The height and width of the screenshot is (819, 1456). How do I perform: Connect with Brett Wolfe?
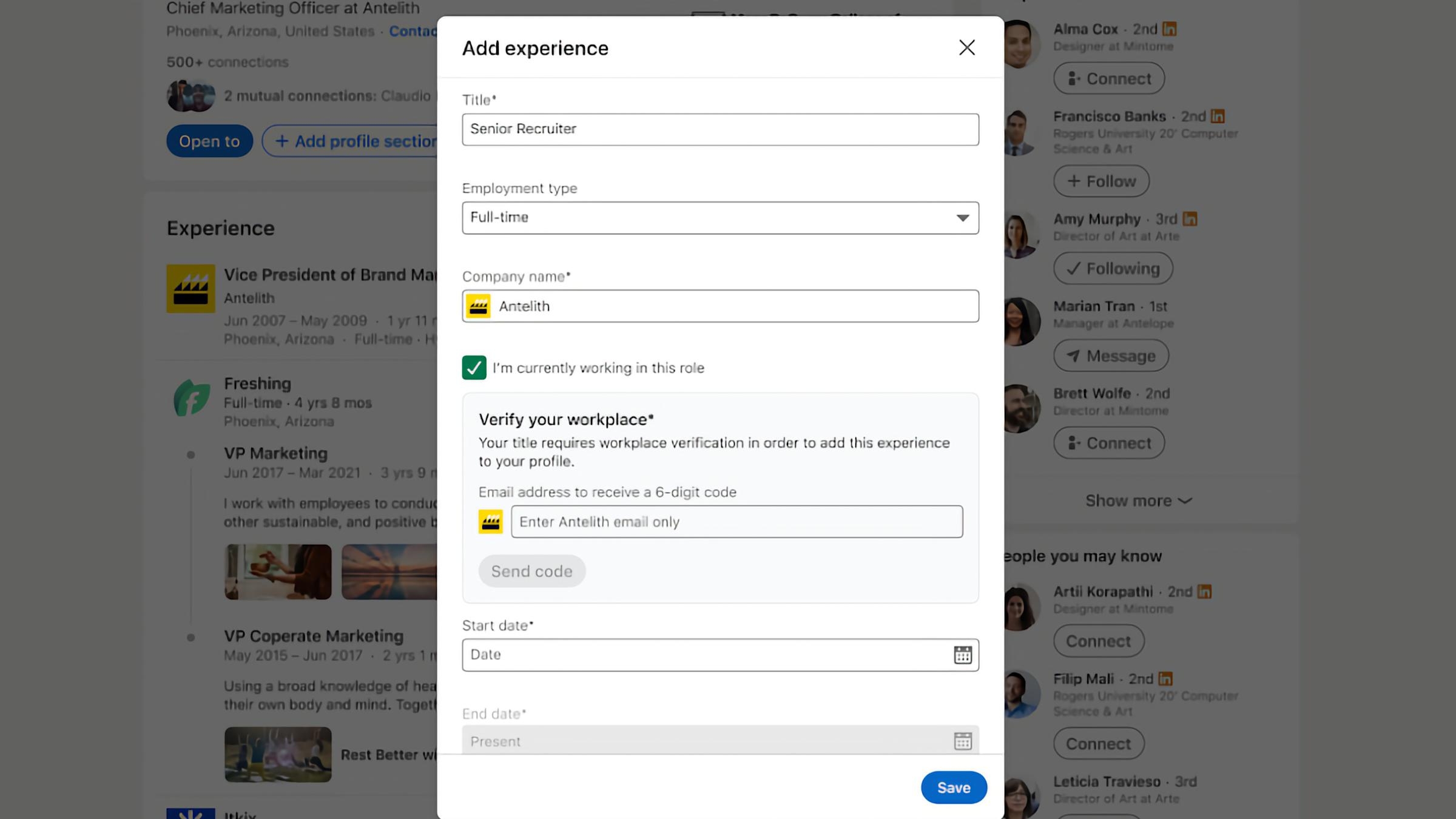(1108, 442)
